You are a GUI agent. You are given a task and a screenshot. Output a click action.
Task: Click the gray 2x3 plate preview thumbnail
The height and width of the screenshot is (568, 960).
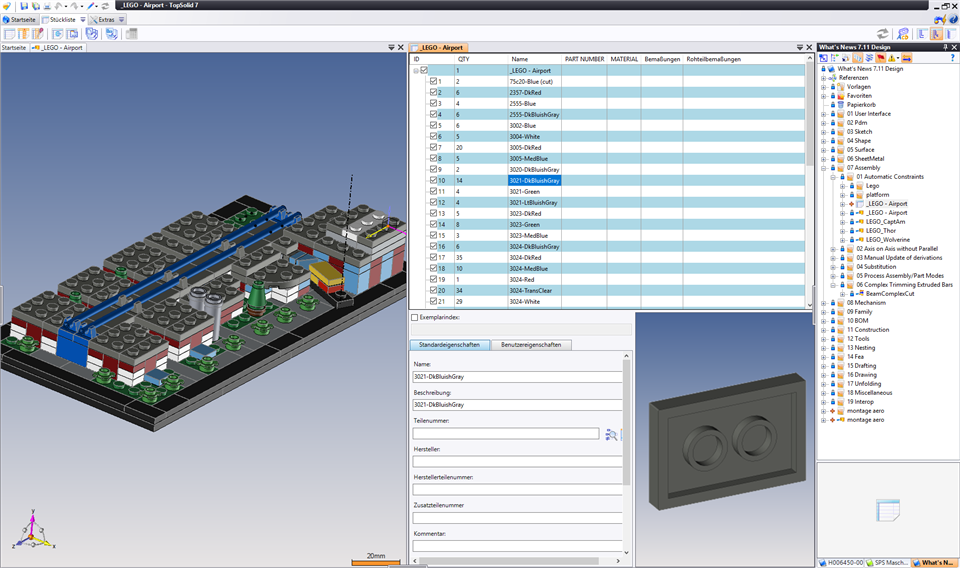point(727,441)
